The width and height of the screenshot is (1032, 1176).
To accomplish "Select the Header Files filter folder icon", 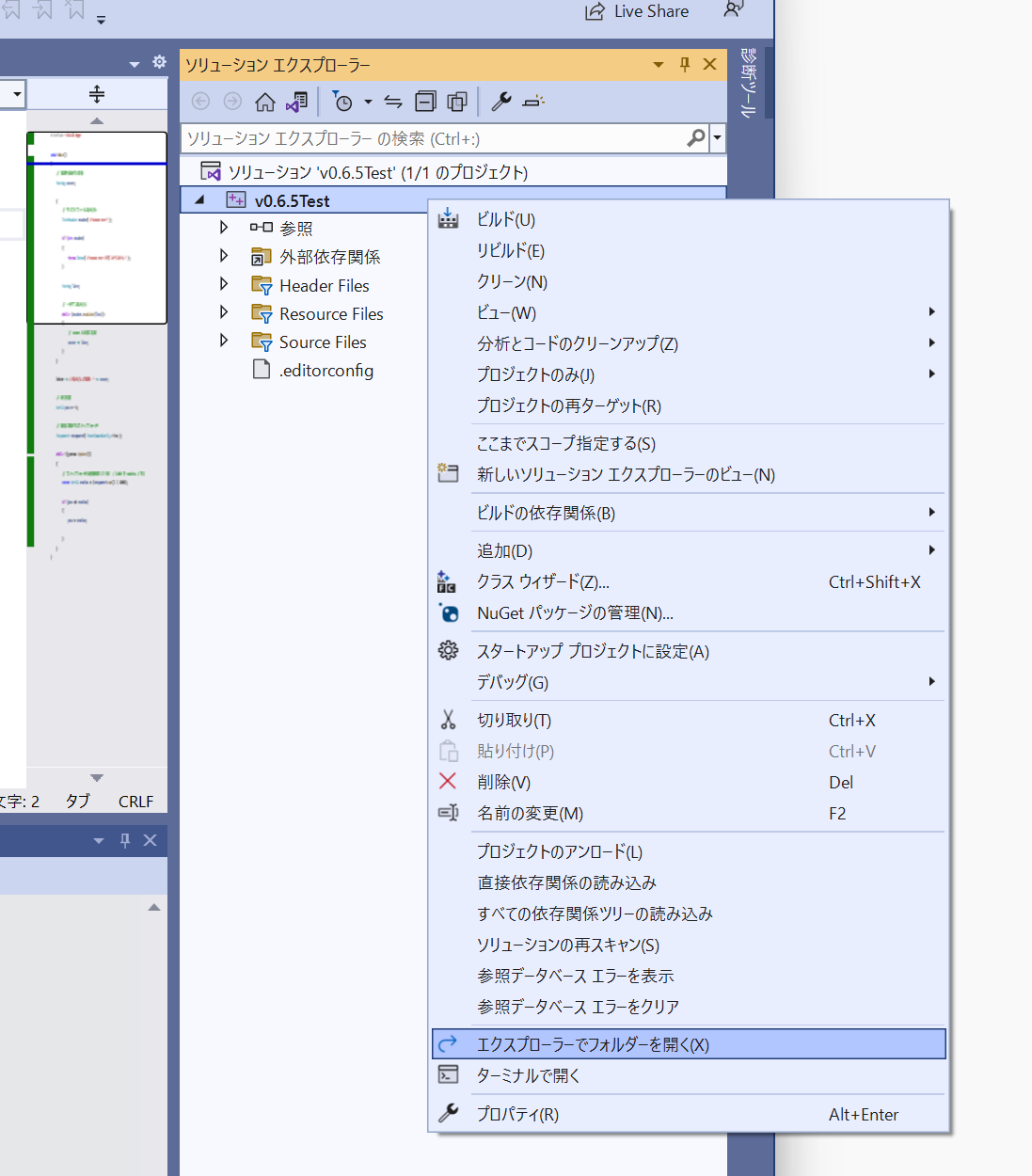I will click(262, 285).
